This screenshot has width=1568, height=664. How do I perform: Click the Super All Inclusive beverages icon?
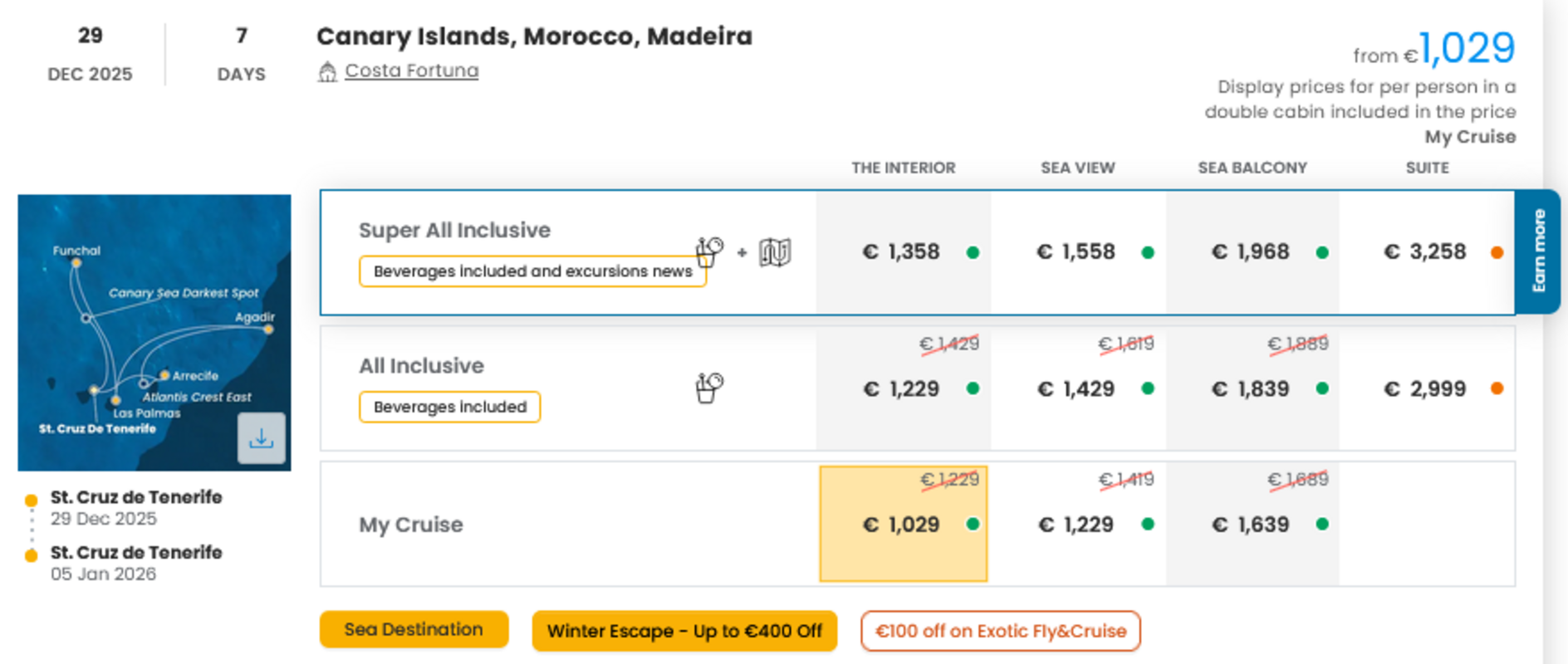708,252
